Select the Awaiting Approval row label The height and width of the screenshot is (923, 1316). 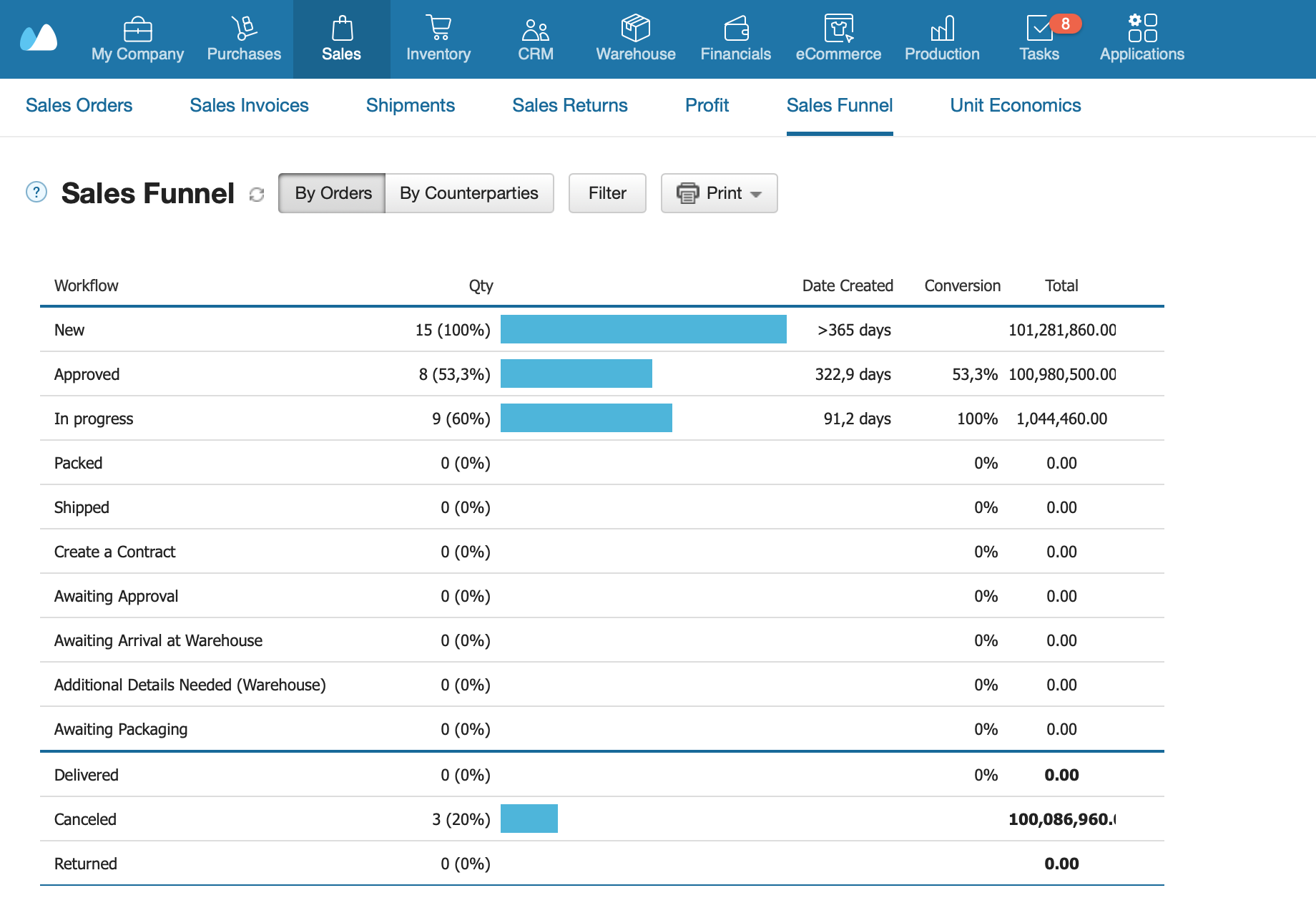[116, 596]
